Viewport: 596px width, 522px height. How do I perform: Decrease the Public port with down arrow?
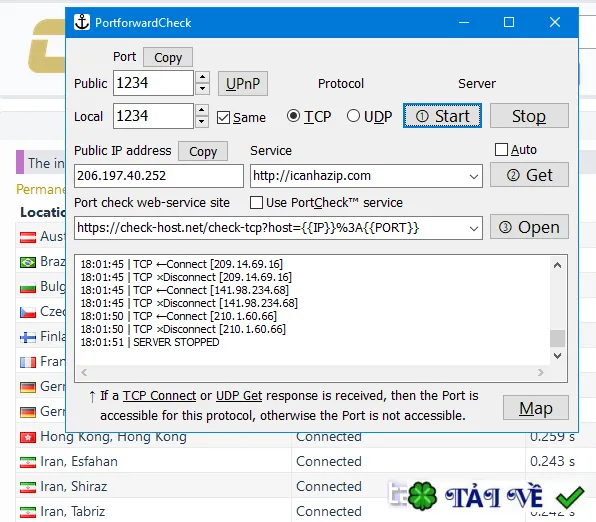click(203, 89)
